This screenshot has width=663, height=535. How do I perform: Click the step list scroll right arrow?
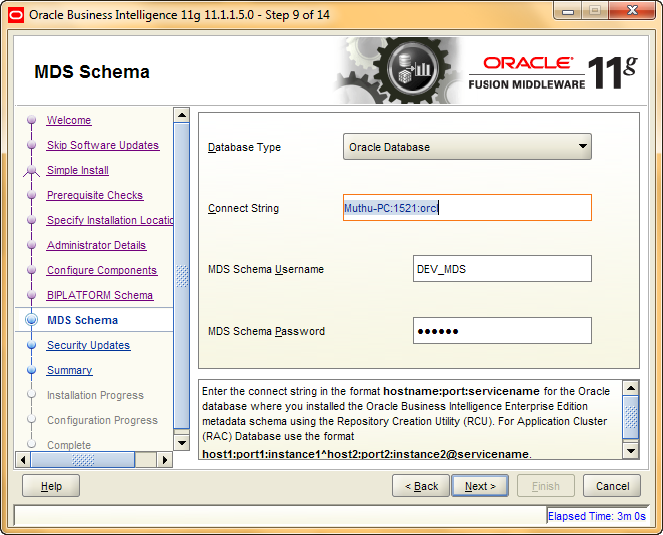(x=165, y=459)
